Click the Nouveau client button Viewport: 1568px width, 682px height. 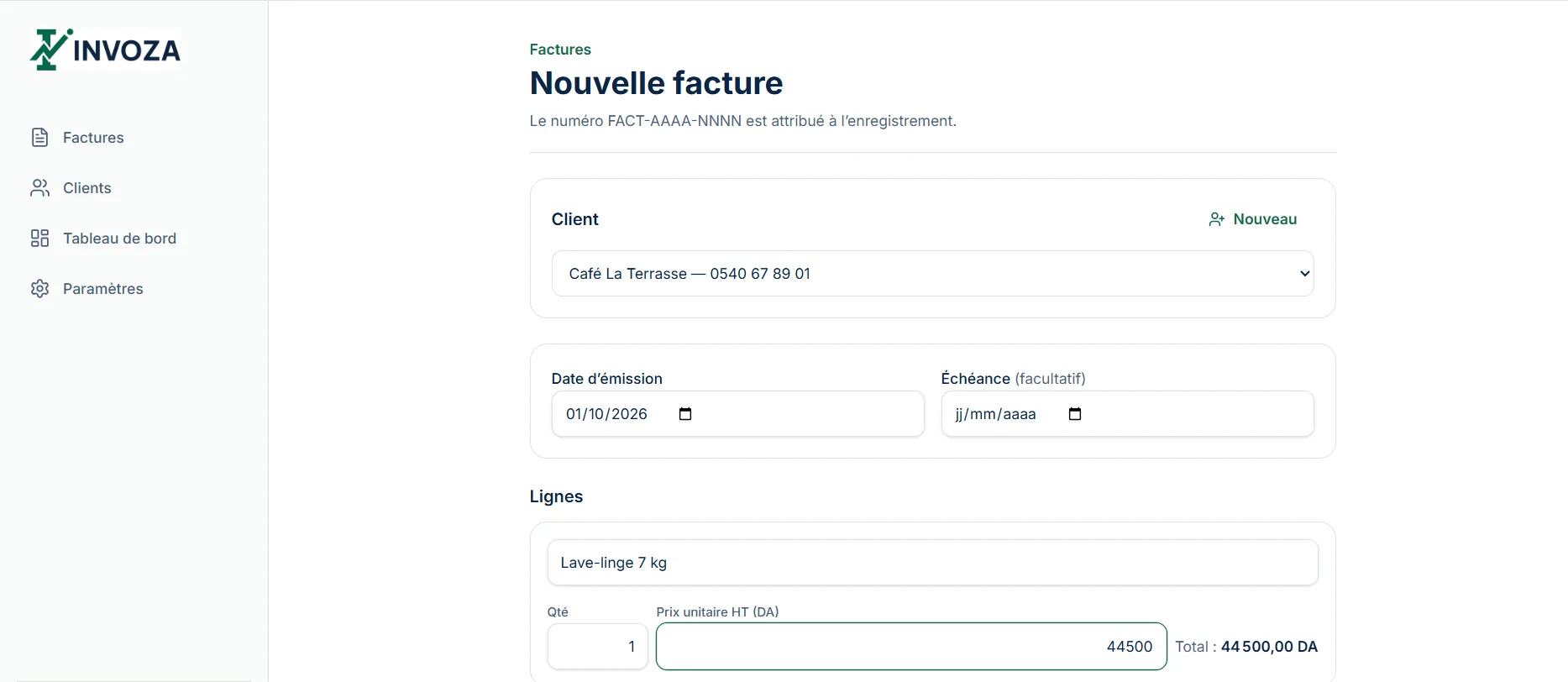point(1253,219)
